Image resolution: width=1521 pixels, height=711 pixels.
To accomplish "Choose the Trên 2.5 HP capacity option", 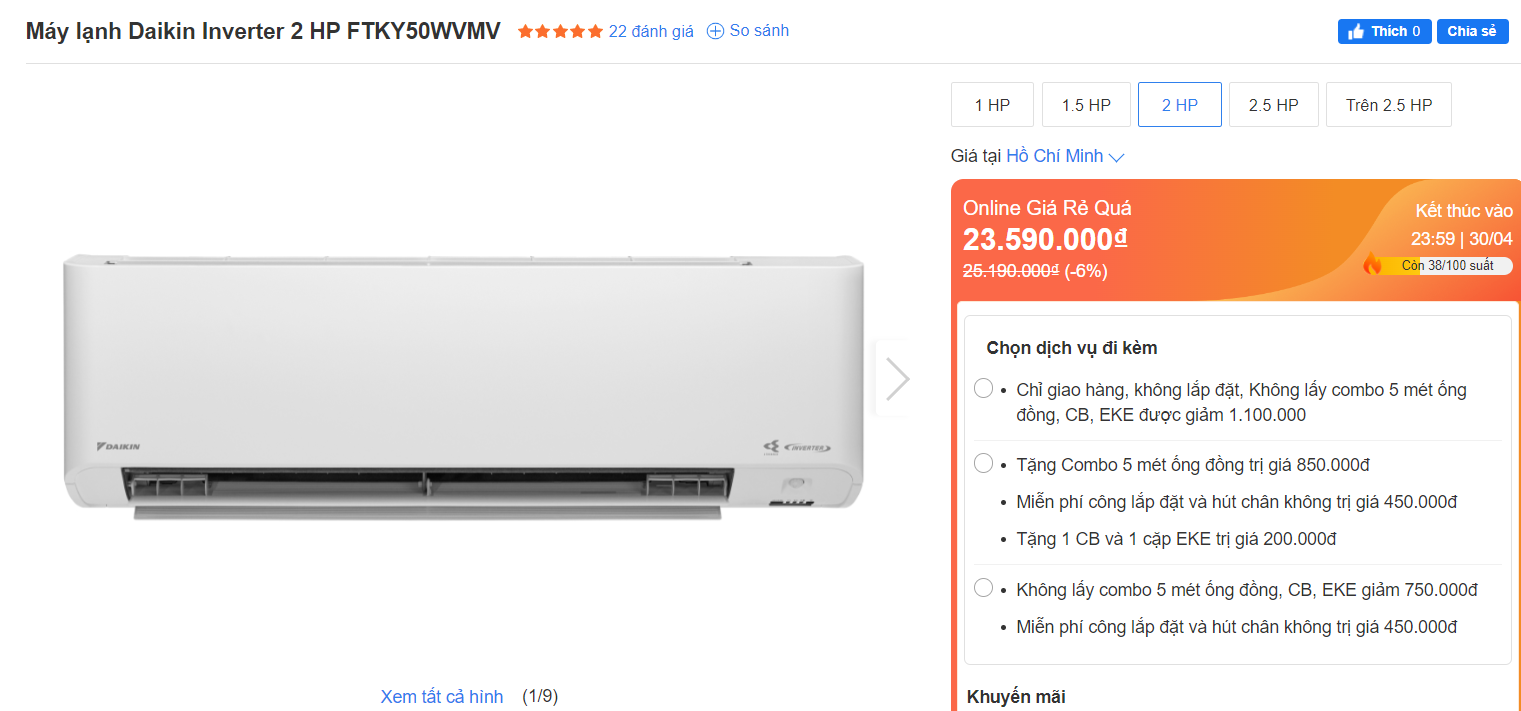I will [x=1388, y=105].
